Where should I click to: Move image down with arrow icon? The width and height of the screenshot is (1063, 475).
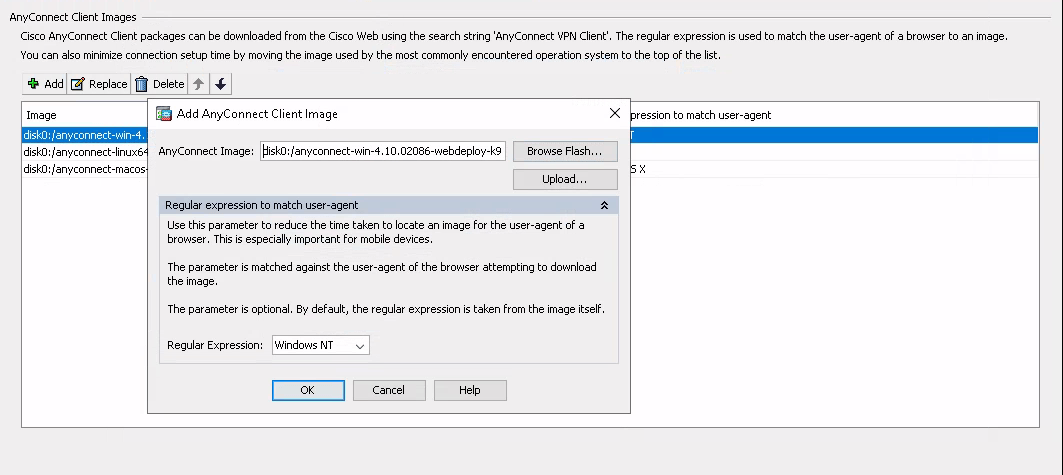tap(220, 84)
